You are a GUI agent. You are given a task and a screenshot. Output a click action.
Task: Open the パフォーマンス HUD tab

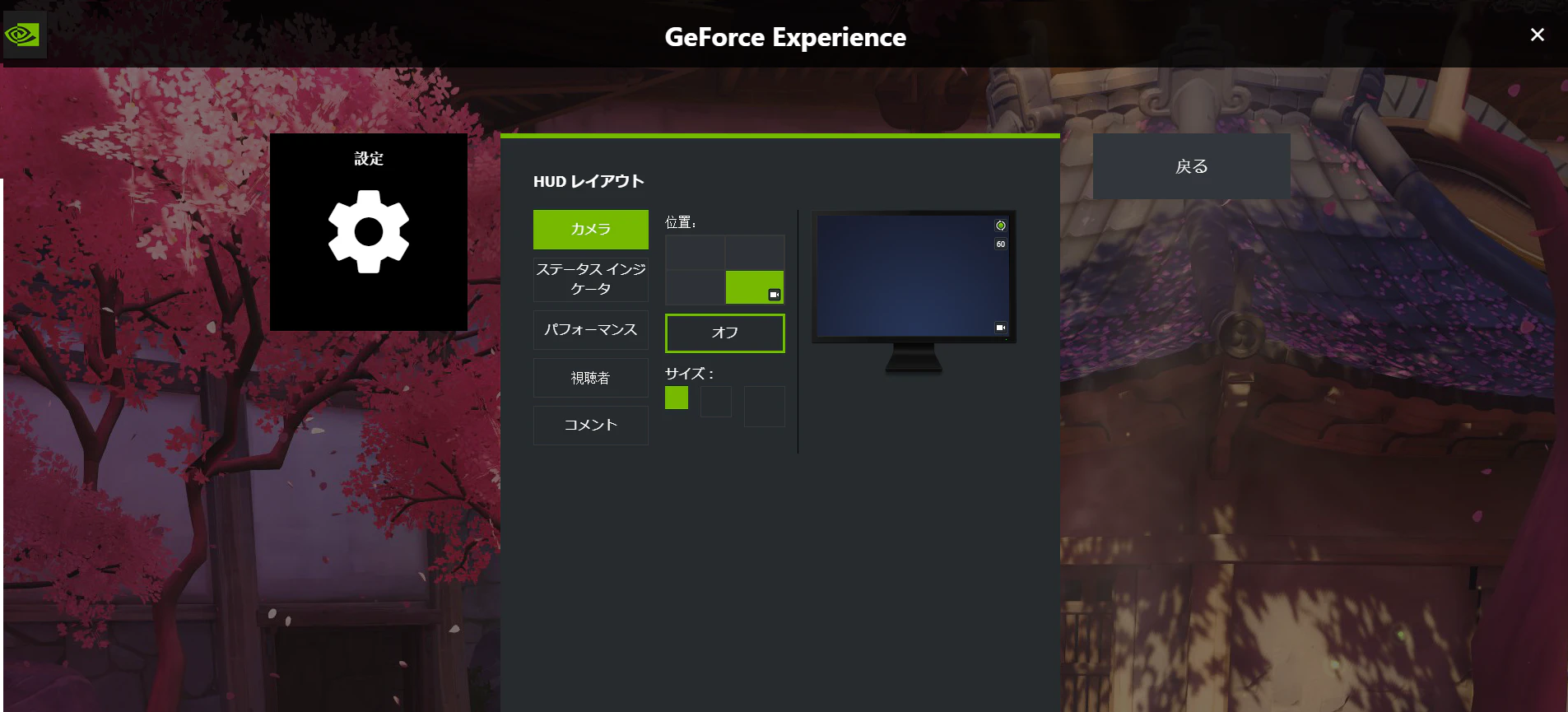tap(591, 330)
